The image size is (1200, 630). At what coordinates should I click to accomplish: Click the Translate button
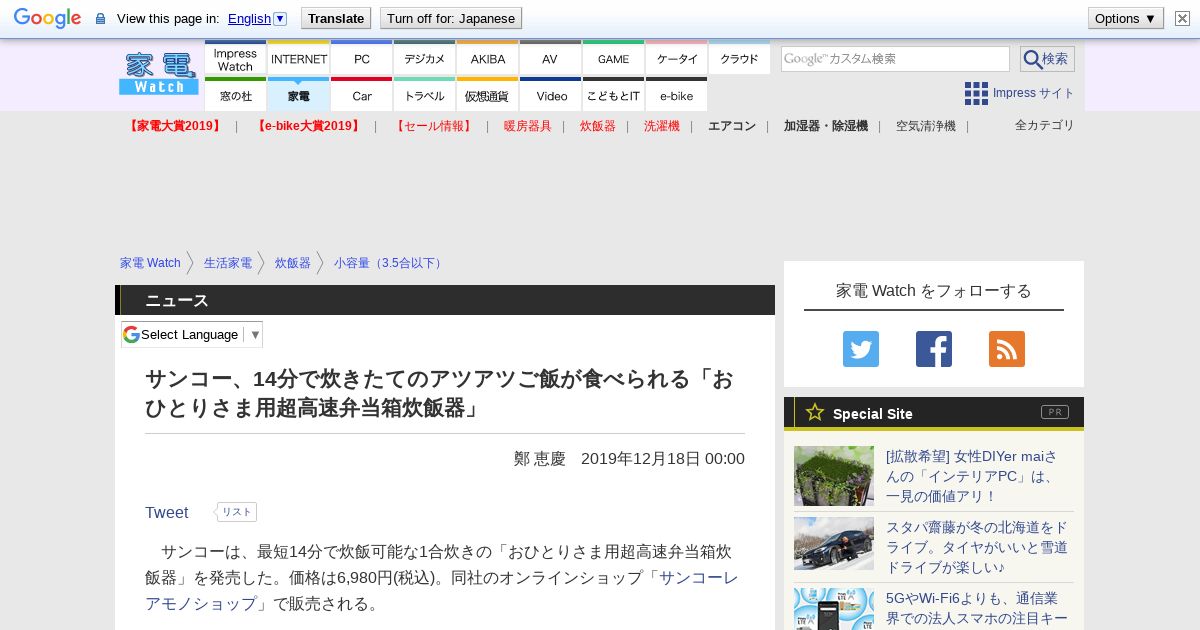(336, 18)
